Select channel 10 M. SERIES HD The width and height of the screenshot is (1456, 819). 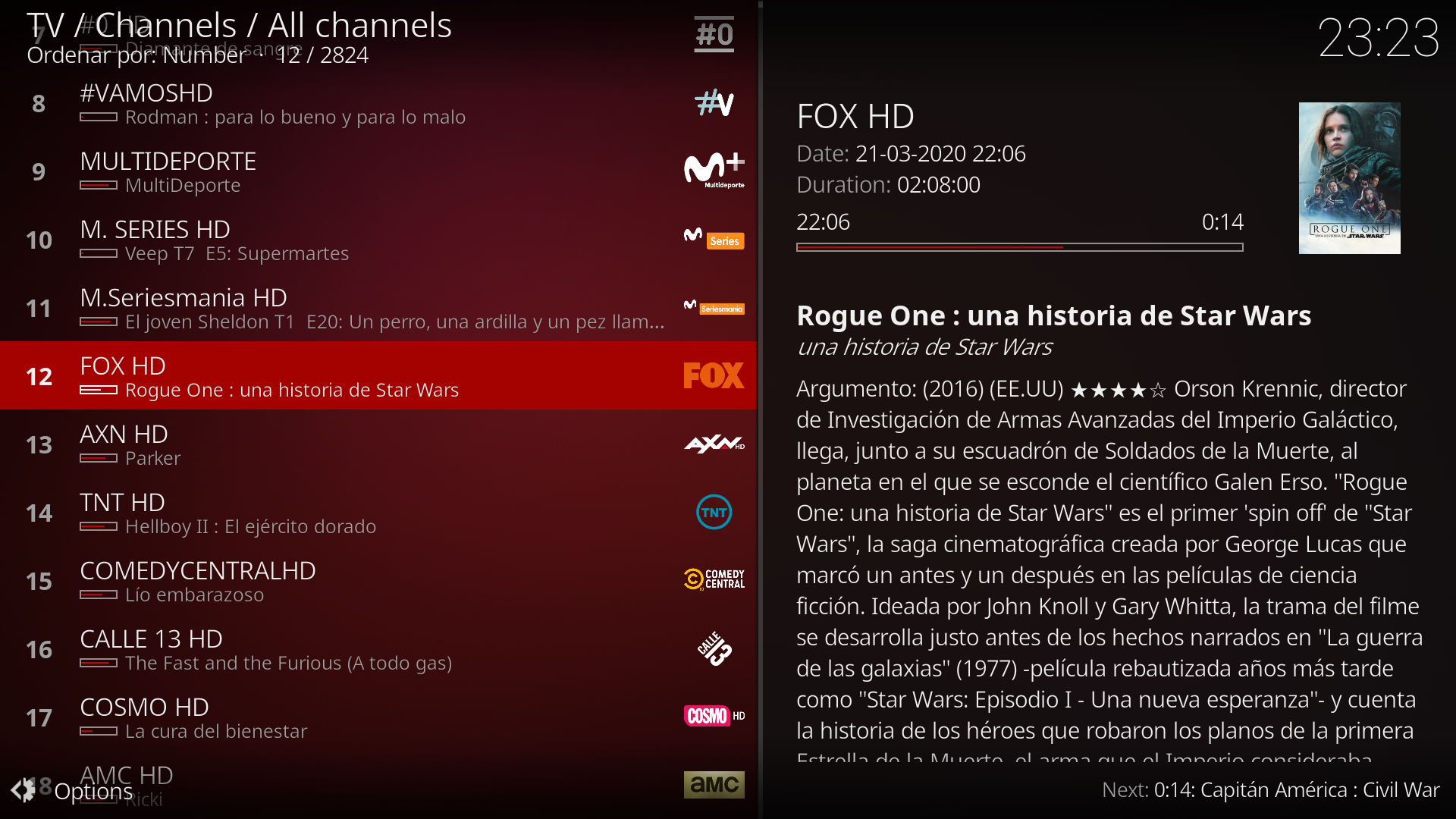(378, 240)
